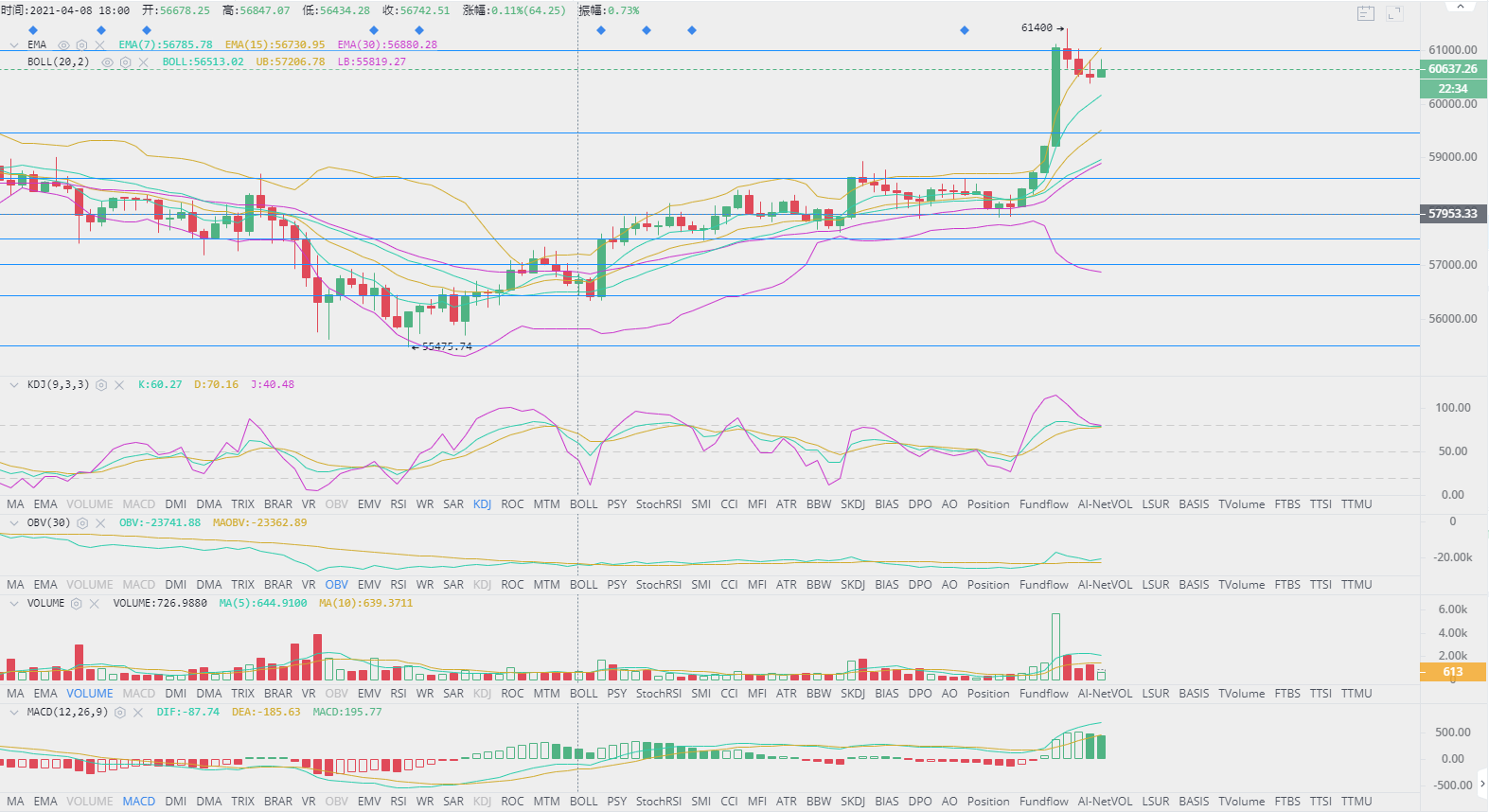Collapse the KDJ panel using its chevron

[13, 385]
